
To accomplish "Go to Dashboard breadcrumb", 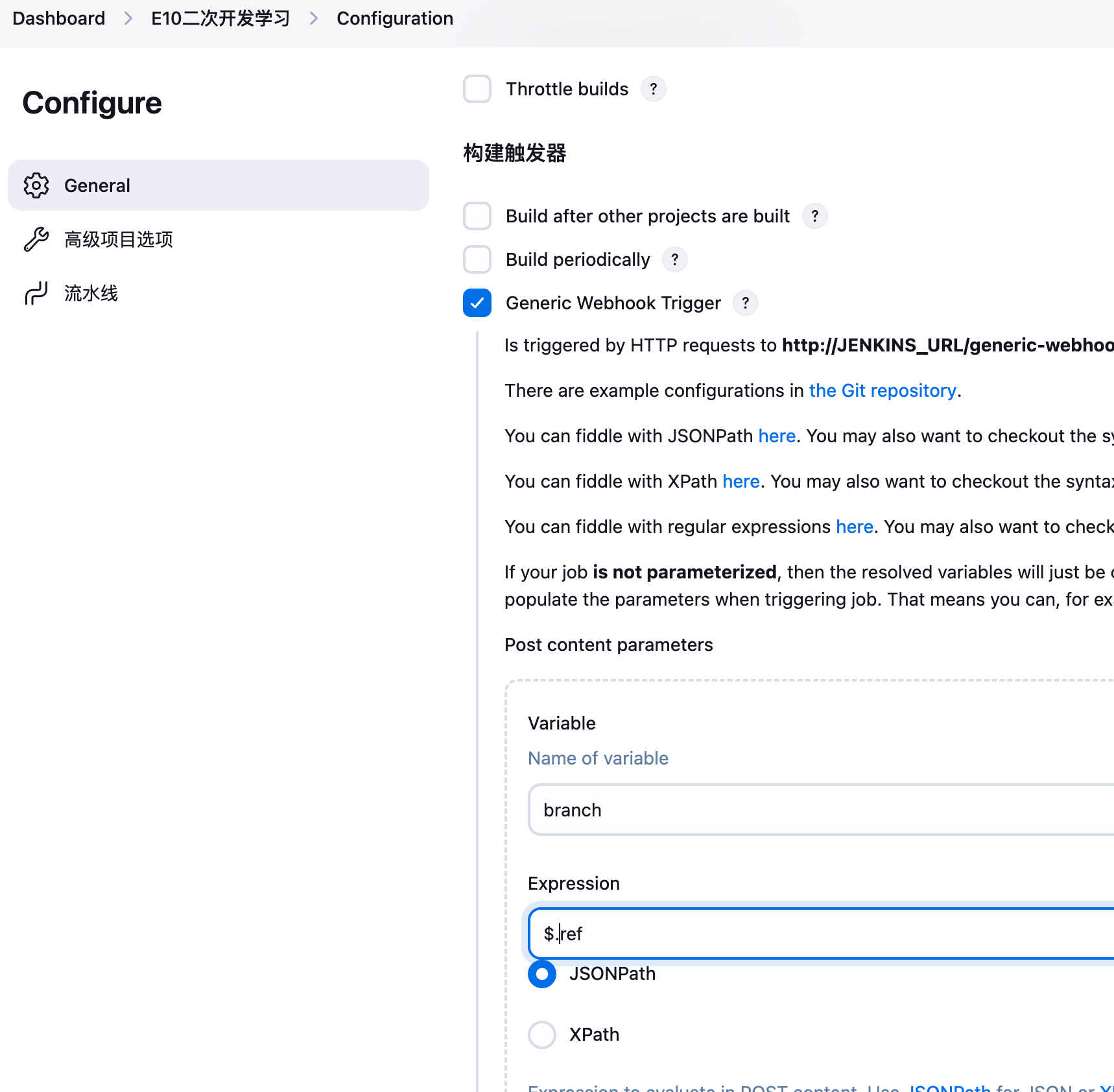I will coord(59,18).
